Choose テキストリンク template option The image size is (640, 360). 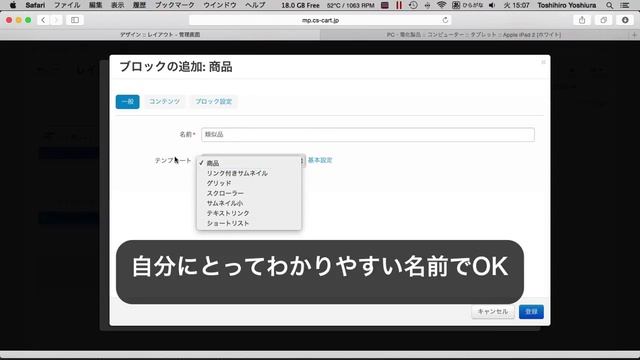(249, 213)
